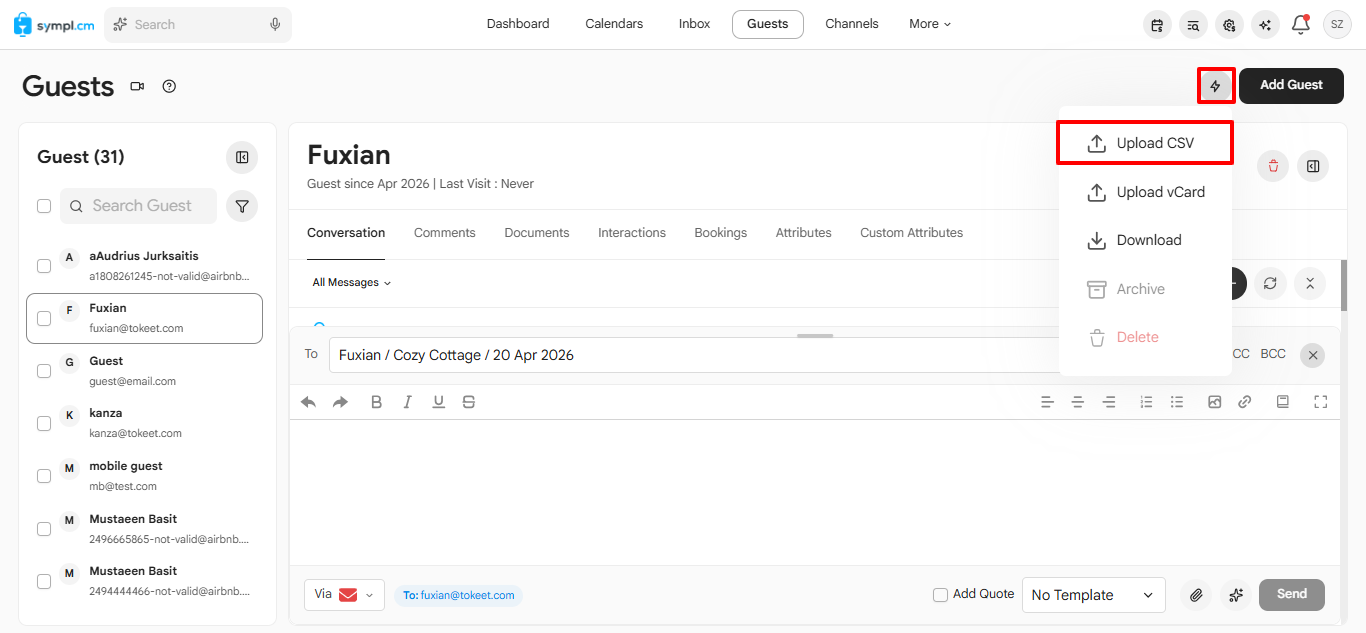Click the video camera icon beside Guests
The image size is (1366, 633).
[x=137, y=86]
